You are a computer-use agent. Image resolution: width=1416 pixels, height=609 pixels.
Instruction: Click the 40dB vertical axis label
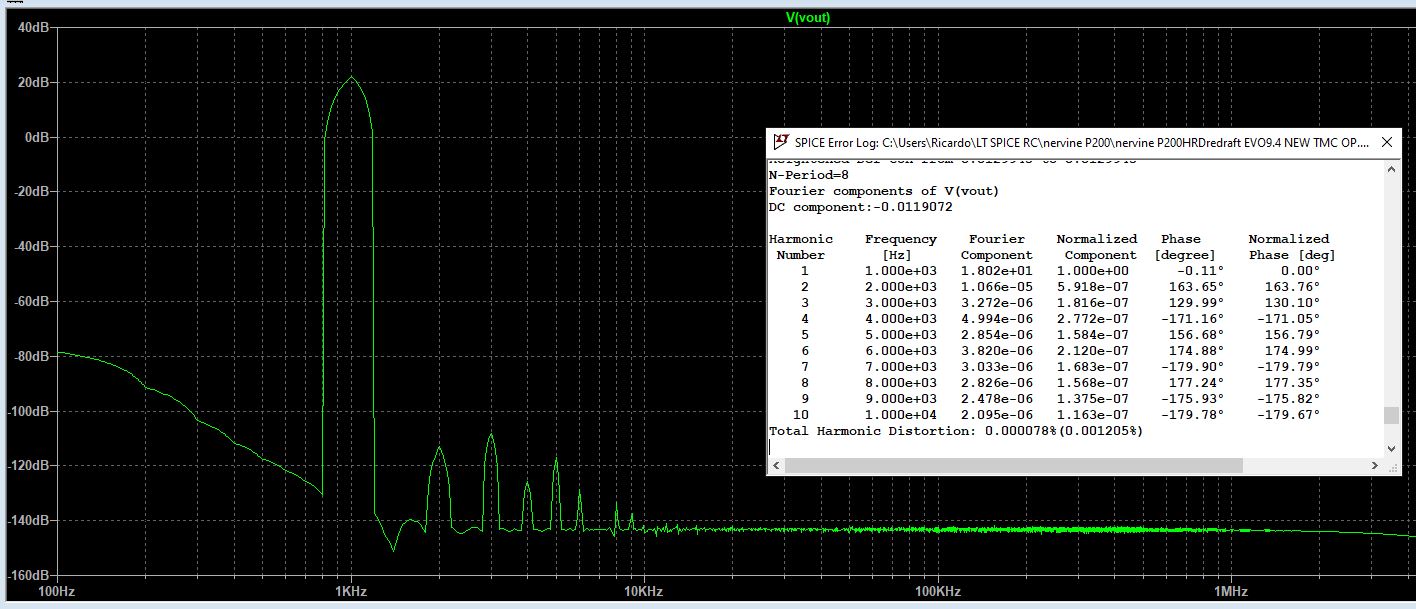[36, 27]
